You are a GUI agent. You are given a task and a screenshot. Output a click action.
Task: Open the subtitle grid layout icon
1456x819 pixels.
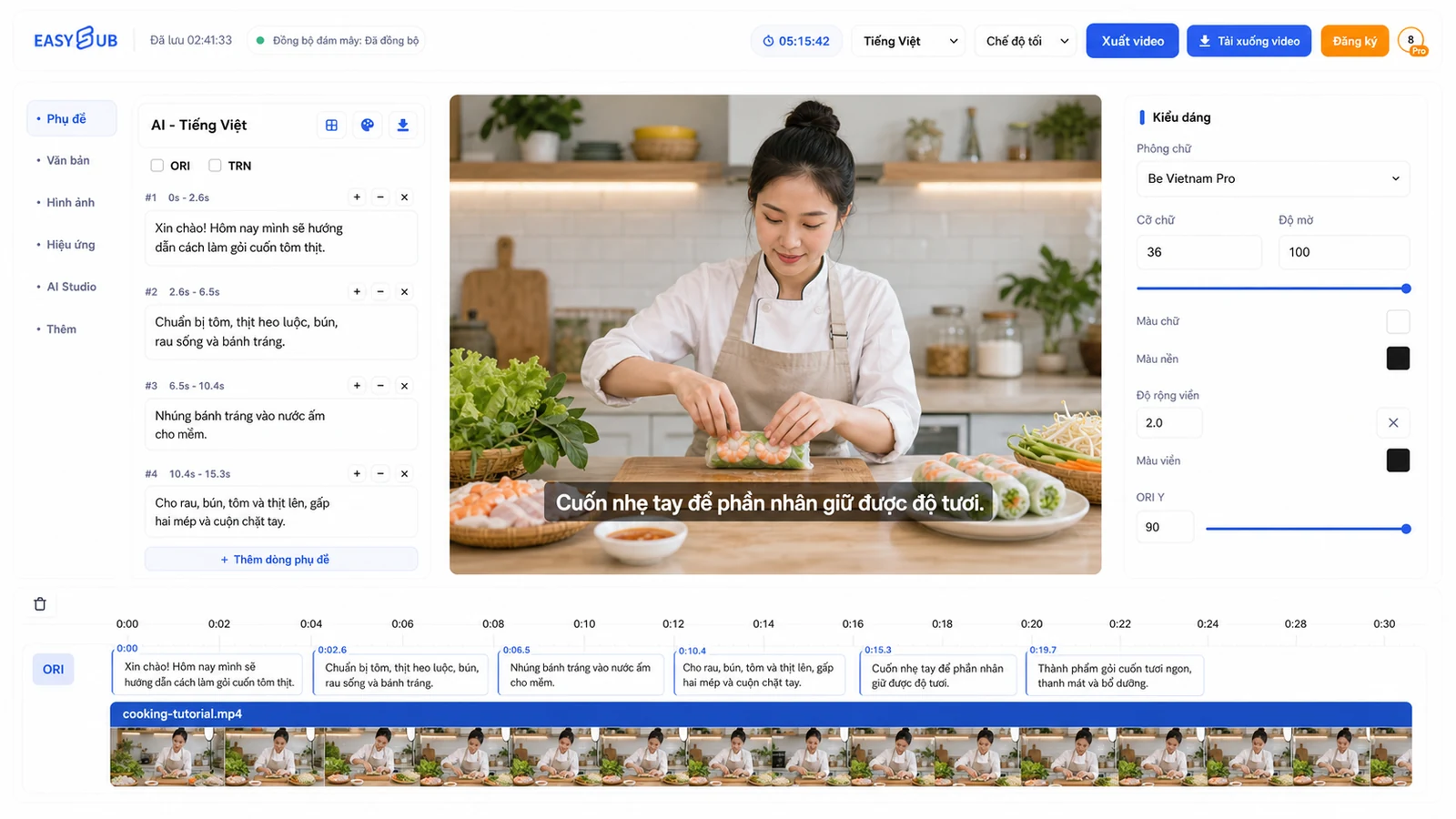[x=331, y=126]
